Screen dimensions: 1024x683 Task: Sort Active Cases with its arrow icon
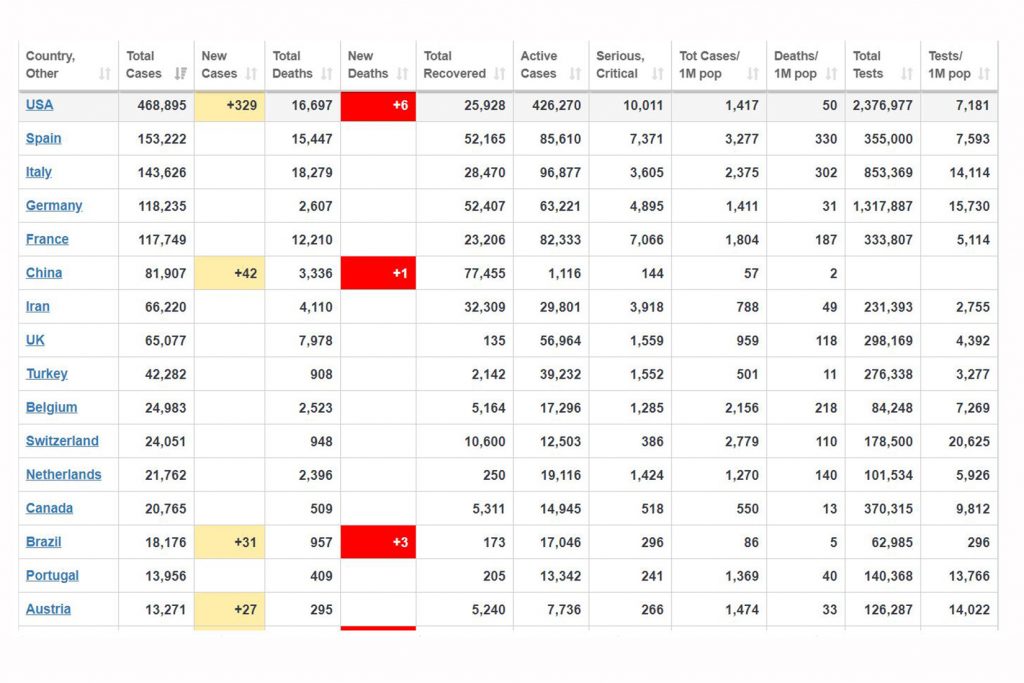(x=575, y=74)
